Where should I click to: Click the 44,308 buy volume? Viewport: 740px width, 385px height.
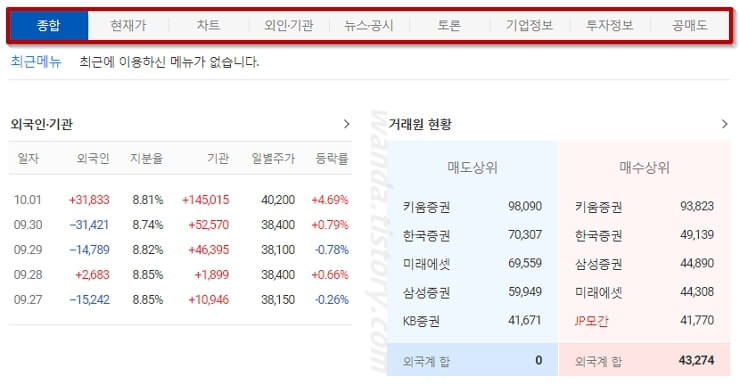point(697,292)
